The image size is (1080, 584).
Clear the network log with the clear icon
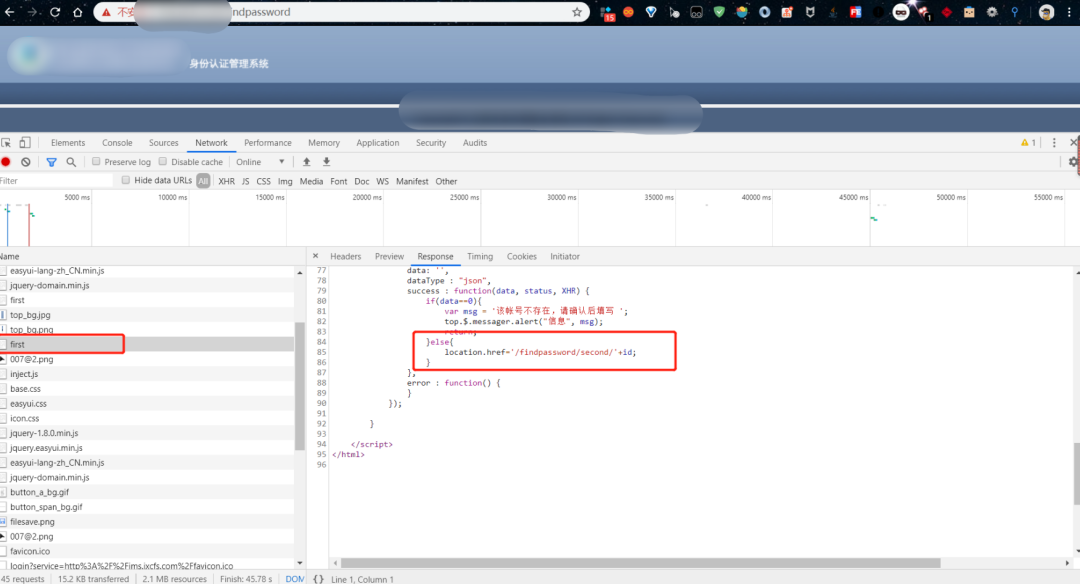[x=25, y=162]
